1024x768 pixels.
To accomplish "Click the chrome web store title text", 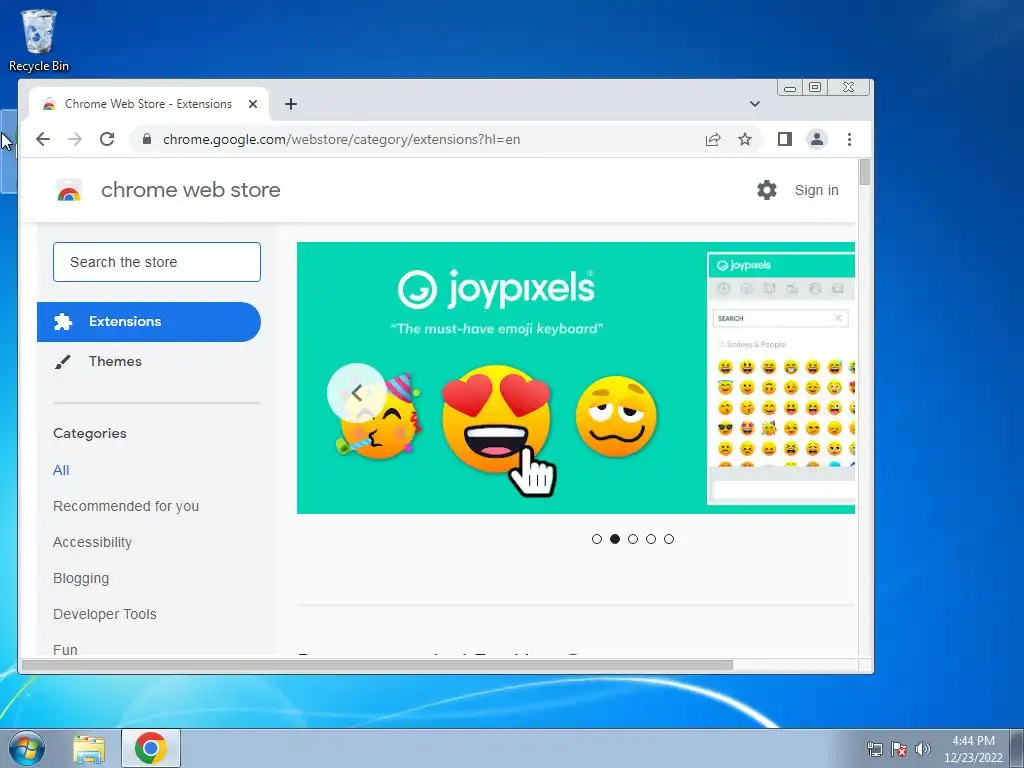I will [191, 190].
